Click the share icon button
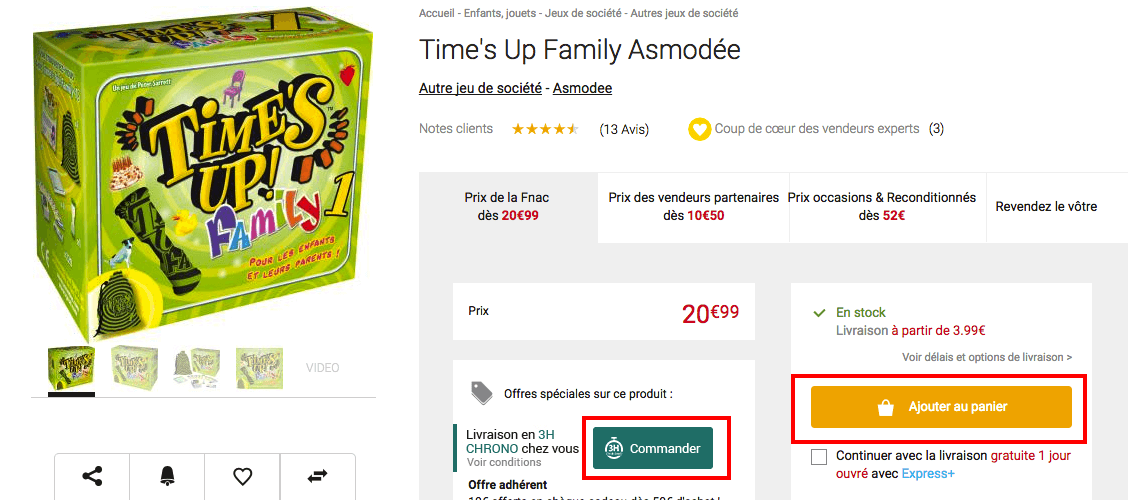Image resolution: width=1128 pixels, height=500 pixels. (92, 476)
